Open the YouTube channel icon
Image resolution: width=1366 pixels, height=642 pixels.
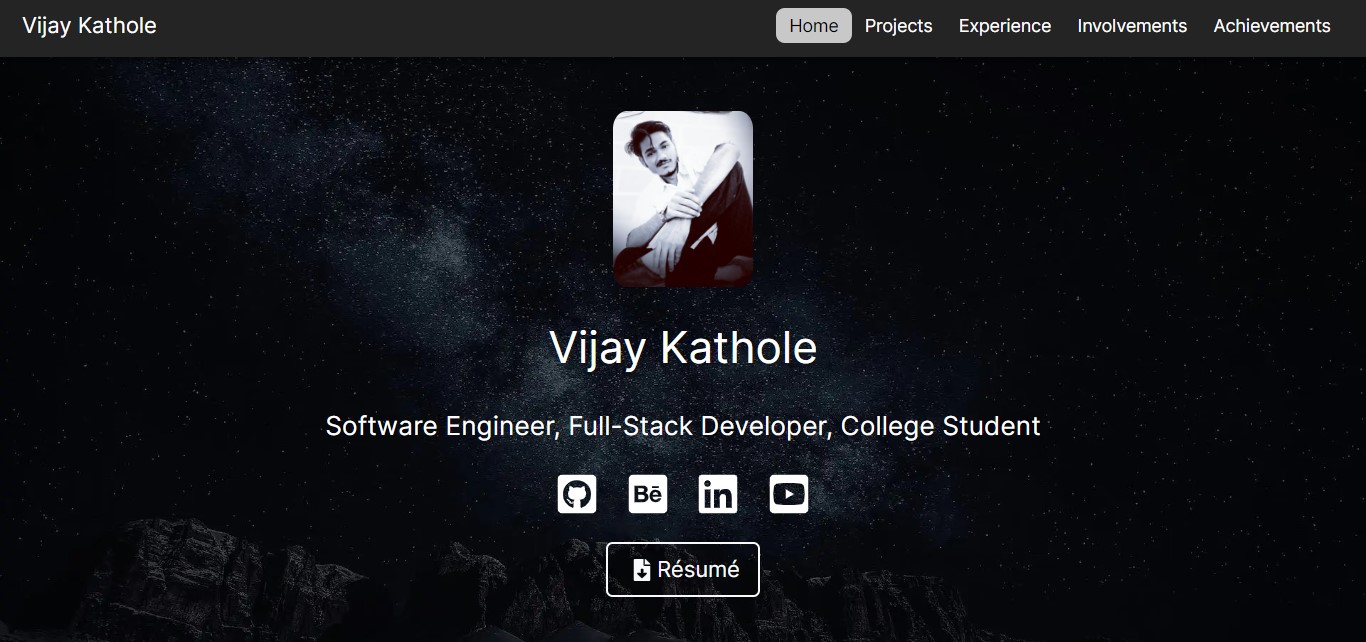click(x=789, y=494)
